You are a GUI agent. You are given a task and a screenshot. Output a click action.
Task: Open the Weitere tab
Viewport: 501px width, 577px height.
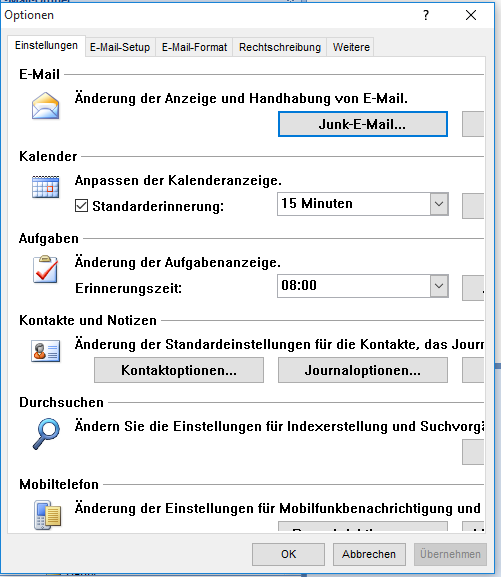click(x=351, y=47)
